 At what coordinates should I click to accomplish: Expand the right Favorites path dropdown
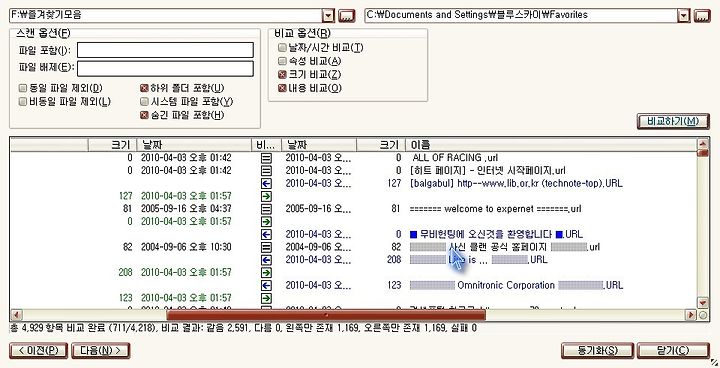pyautogui.click(x=684, y=16)
